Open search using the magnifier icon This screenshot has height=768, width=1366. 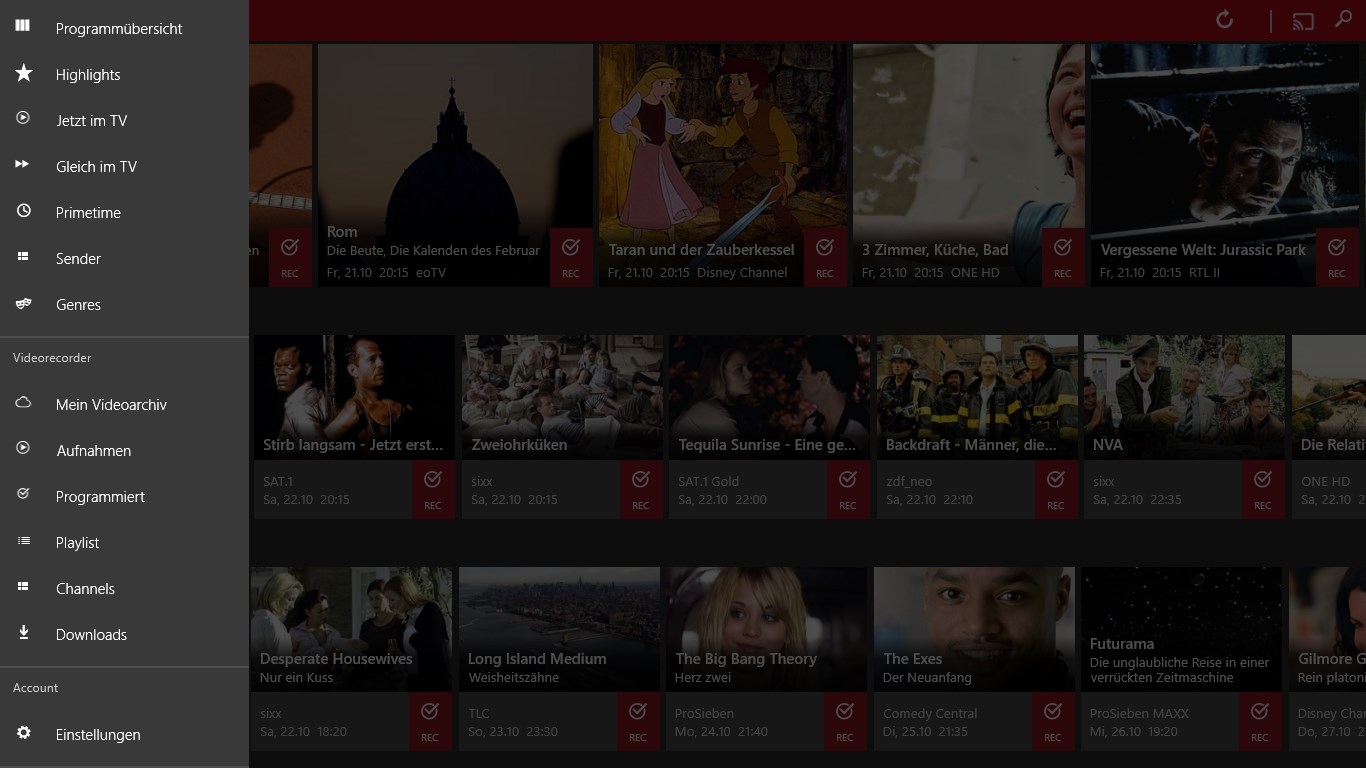1344,19
